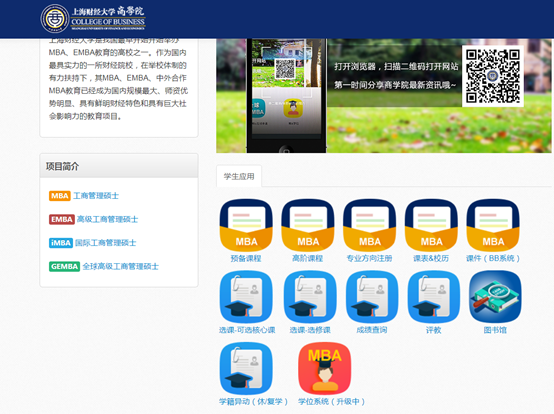The width and height of the screenshot is (554, 414).
Task: Select the 学生应用 tab
Action: (x=239, y=176)
